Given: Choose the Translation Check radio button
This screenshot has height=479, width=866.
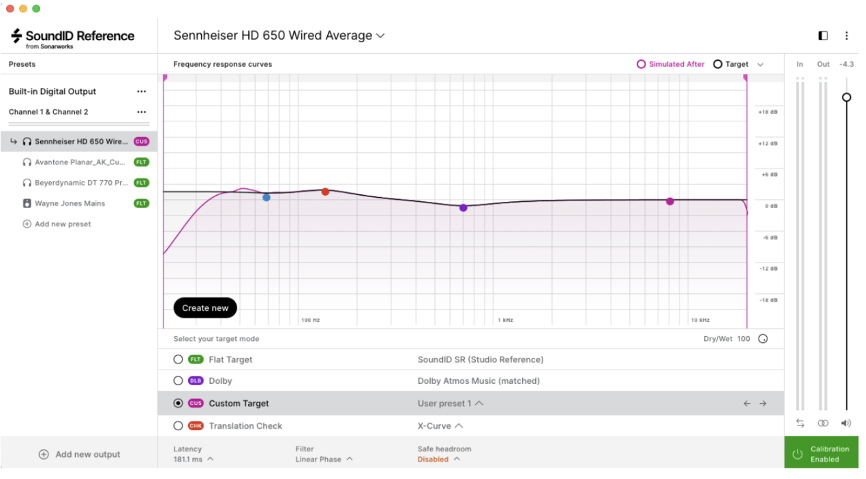Looking at the screenshot, I should pos(178,425).
